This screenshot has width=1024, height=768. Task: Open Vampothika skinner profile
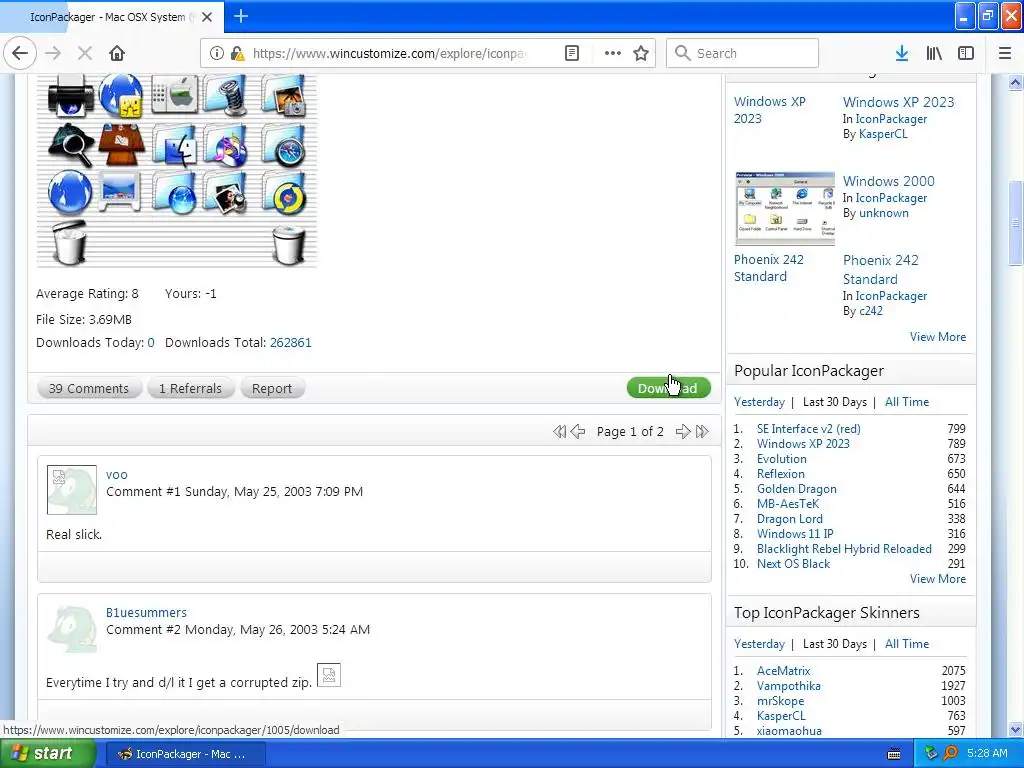coord(789,686)
